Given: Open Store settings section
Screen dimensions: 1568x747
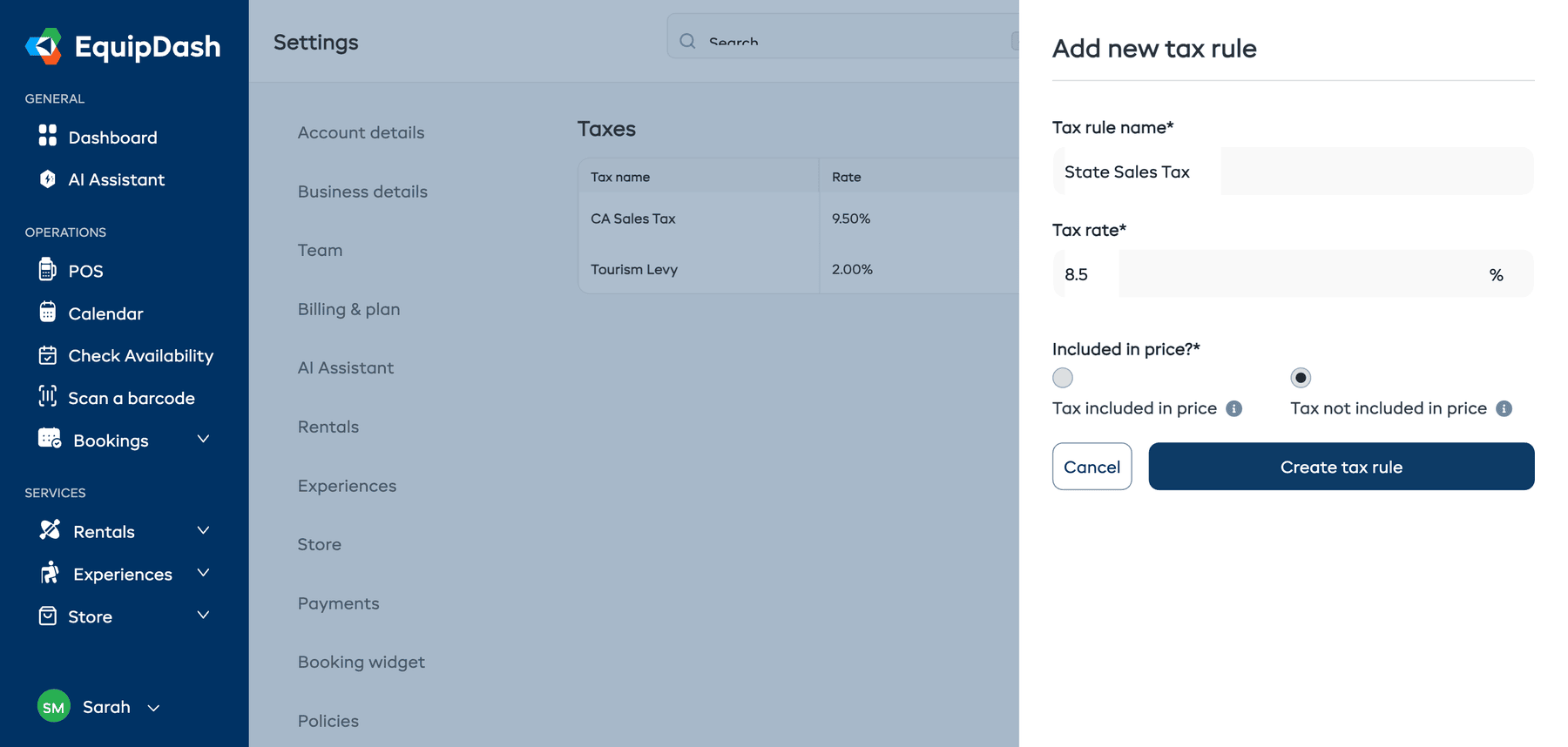Looking at the screenshot, I should (x=319, y=544).
